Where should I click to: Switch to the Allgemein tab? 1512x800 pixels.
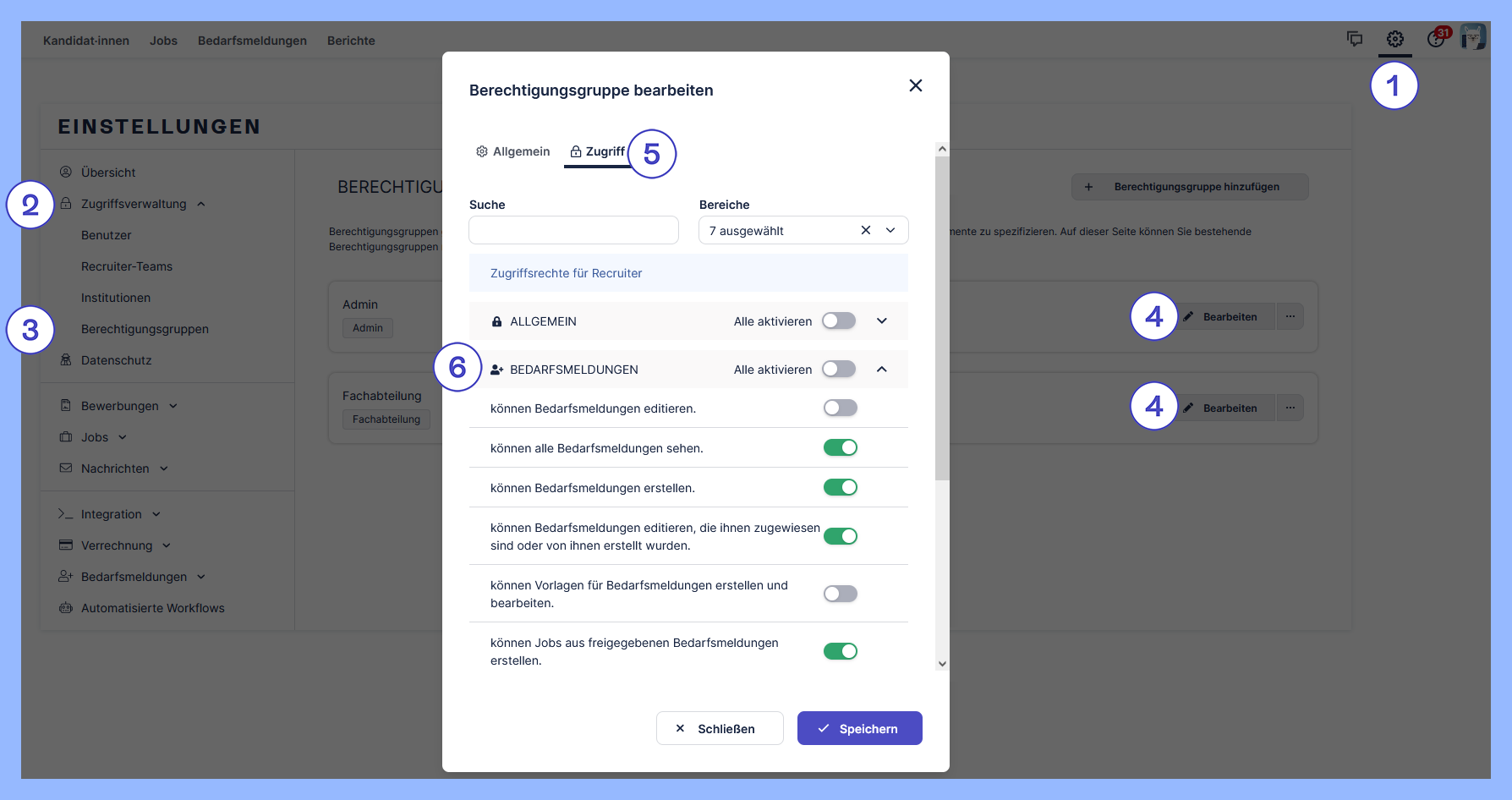pos(513,151)
